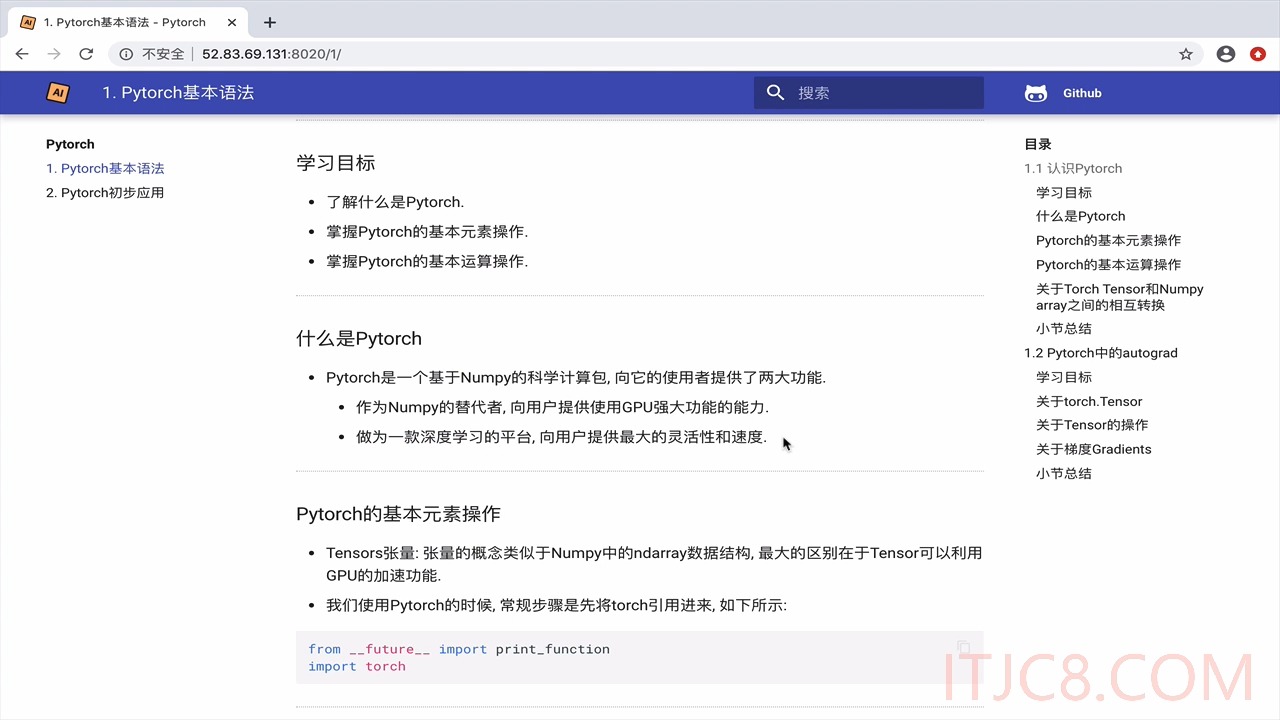Go to Pytorch的基本元素操作 contents entry
This screenshot has height=720, width=1280.
1108,241
